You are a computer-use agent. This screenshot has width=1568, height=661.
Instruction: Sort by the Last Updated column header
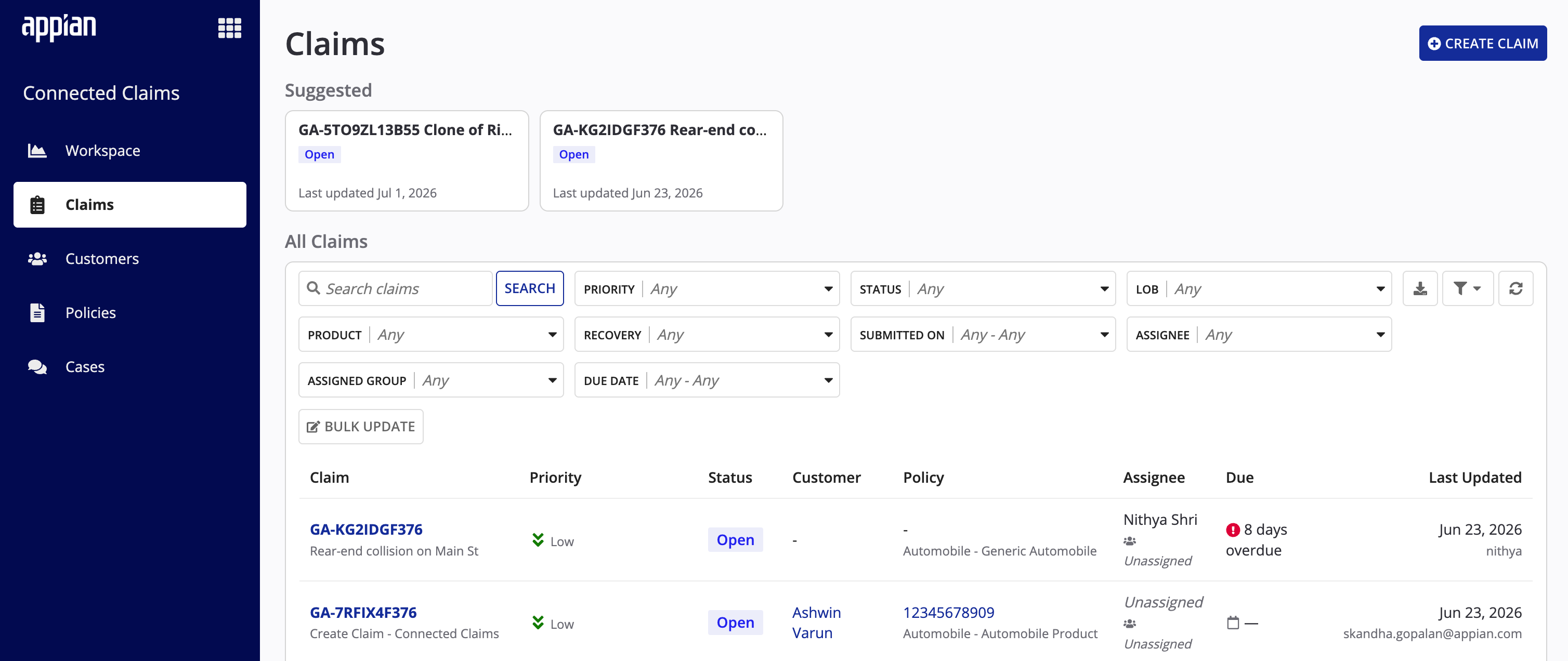point(1475,478)
